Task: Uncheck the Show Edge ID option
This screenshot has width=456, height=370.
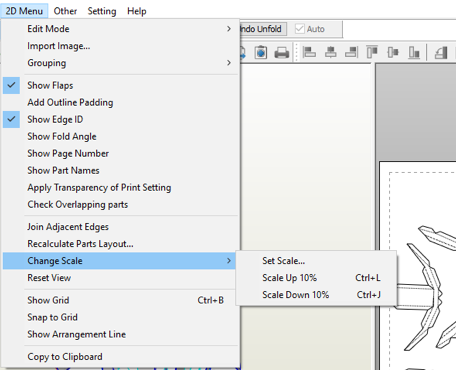Action: click(x=121, y=119)
